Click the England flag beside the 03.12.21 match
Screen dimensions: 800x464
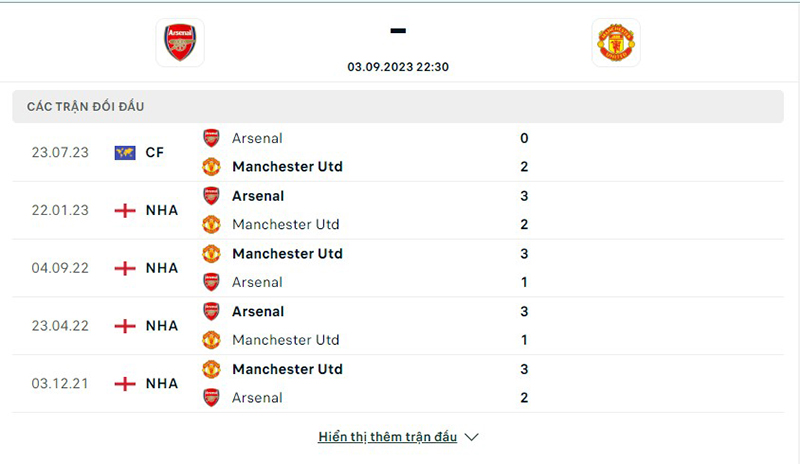pyautogui.click(x=125, y=383)
